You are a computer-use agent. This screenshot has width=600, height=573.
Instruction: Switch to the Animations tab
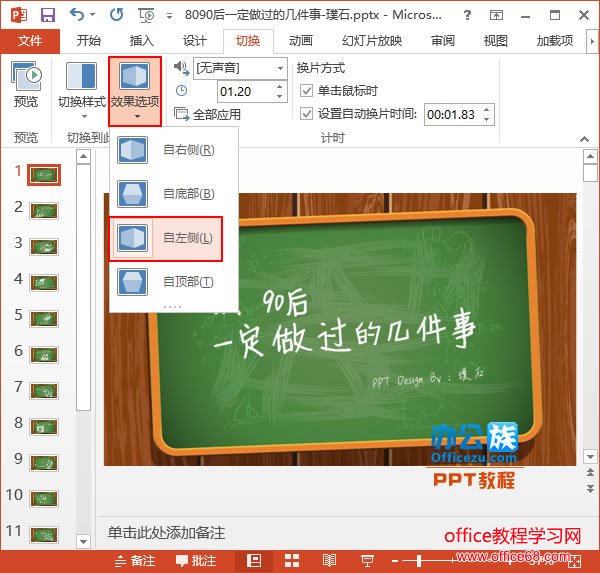(301, 41)
